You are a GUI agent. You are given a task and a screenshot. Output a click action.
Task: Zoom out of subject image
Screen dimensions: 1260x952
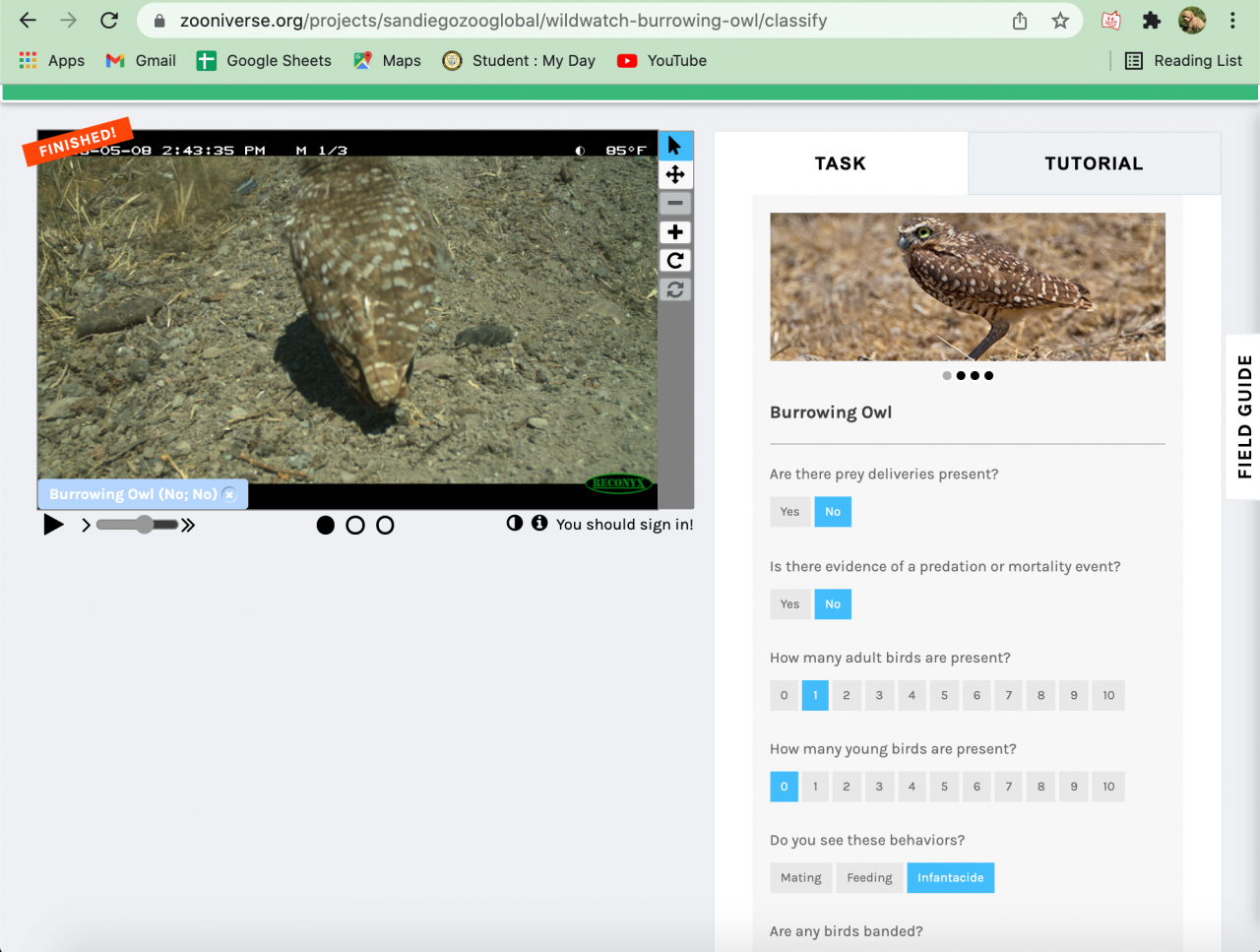[x=675, y=203]
